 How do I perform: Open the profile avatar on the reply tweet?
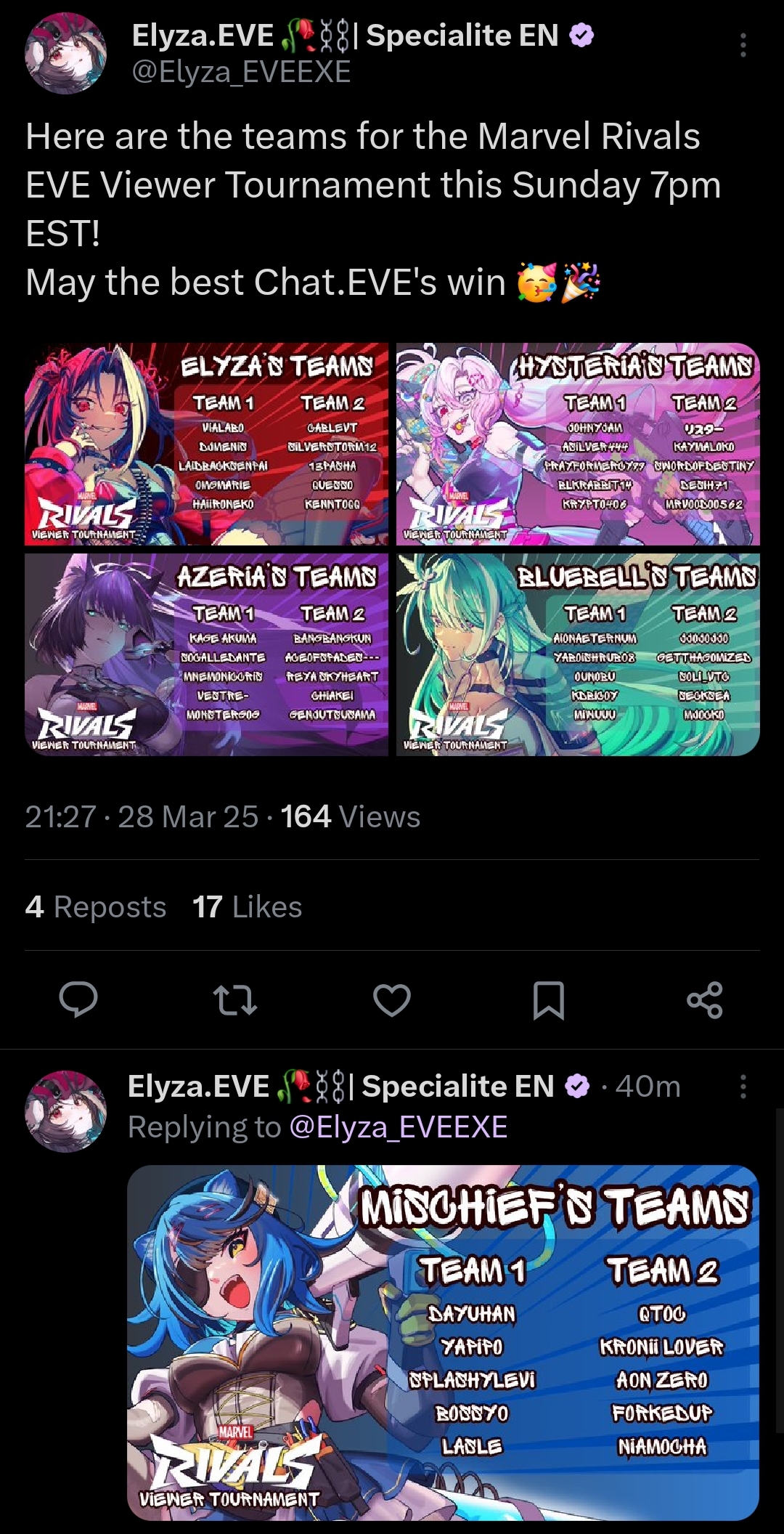point(66,1111)
